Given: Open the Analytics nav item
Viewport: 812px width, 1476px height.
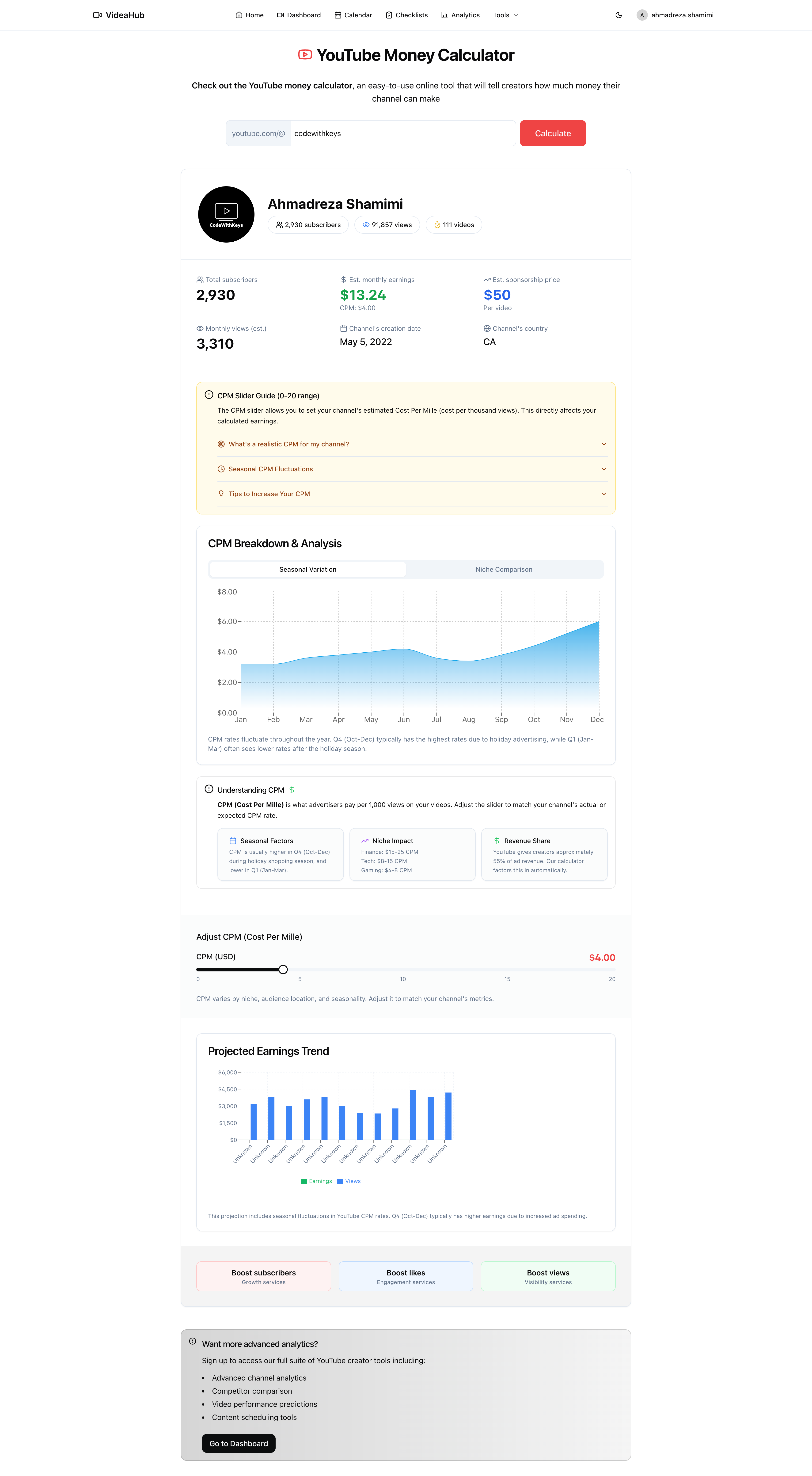Looking at the screenshot, I should (x=460, y=15).
